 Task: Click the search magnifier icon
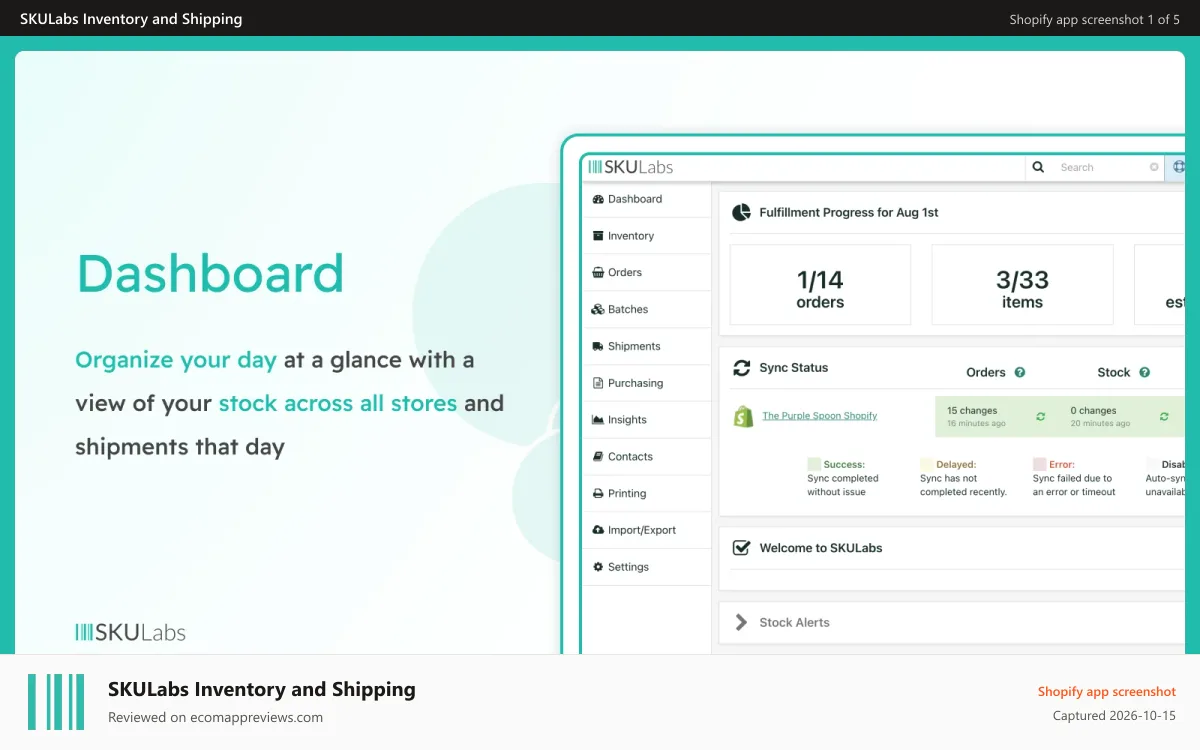(1038, 167)
